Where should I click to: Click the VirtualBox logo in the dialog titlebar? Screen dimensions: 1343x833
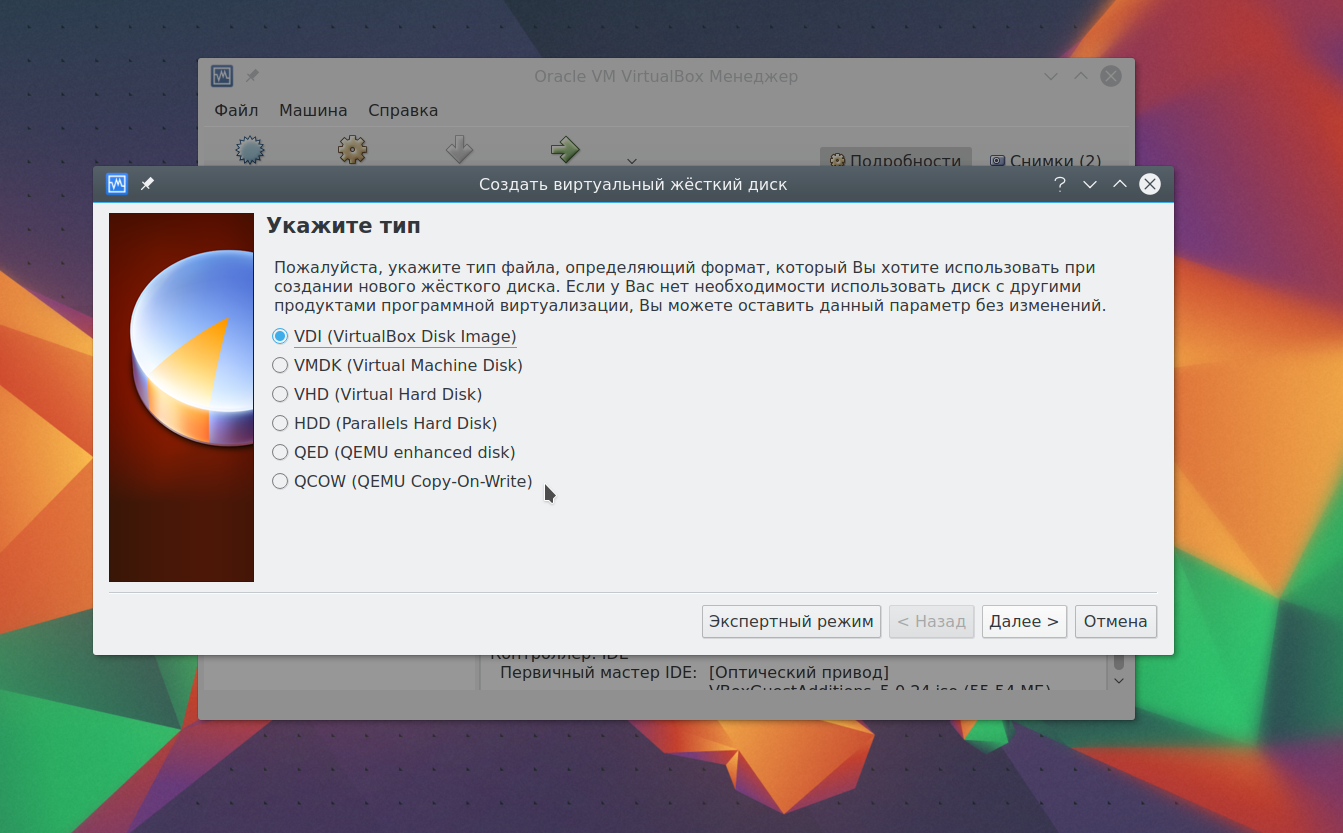[117, 184]
